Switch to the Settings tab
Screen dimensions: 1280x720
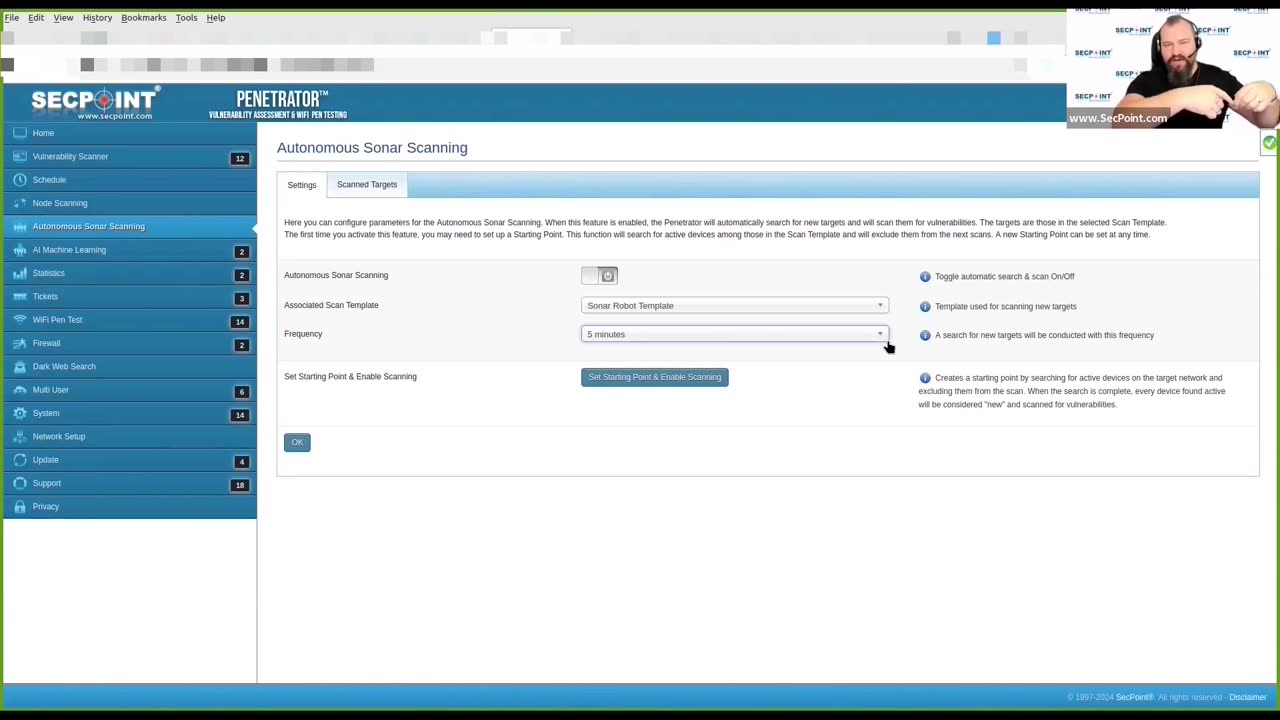click(302, 185)
